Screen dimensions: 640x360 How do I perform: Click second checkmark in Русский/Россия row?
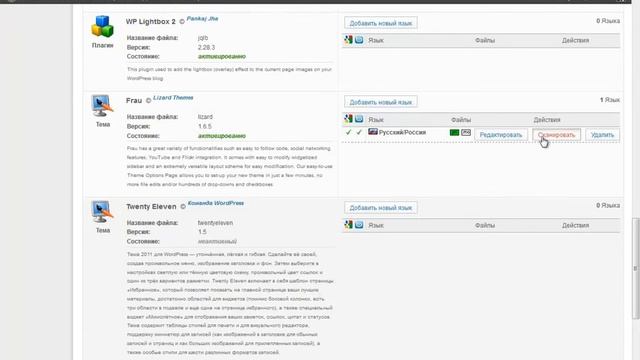click(x=359, y=132)
